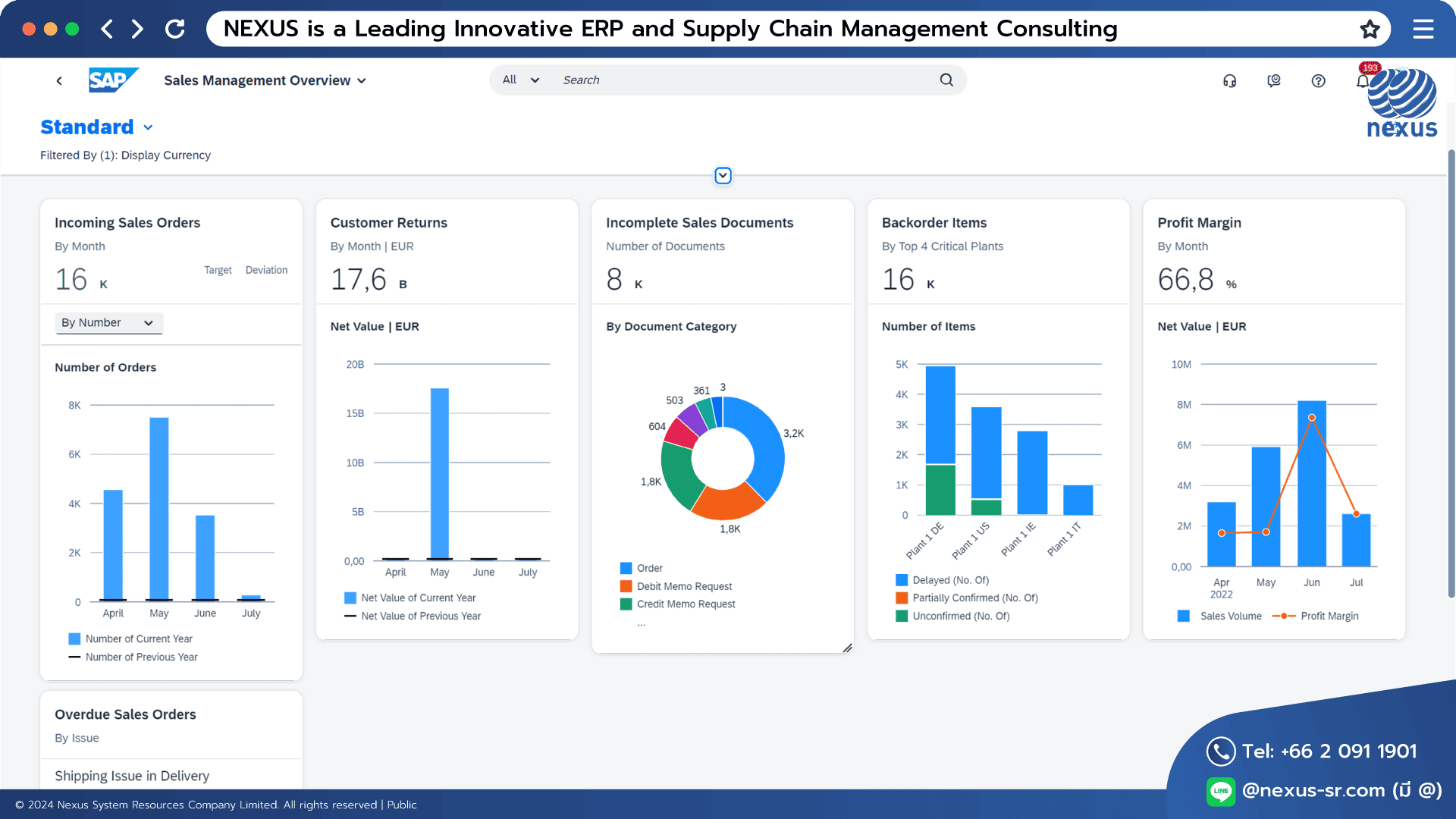Go back using SAP back chevron

click(x=59, y=80)
